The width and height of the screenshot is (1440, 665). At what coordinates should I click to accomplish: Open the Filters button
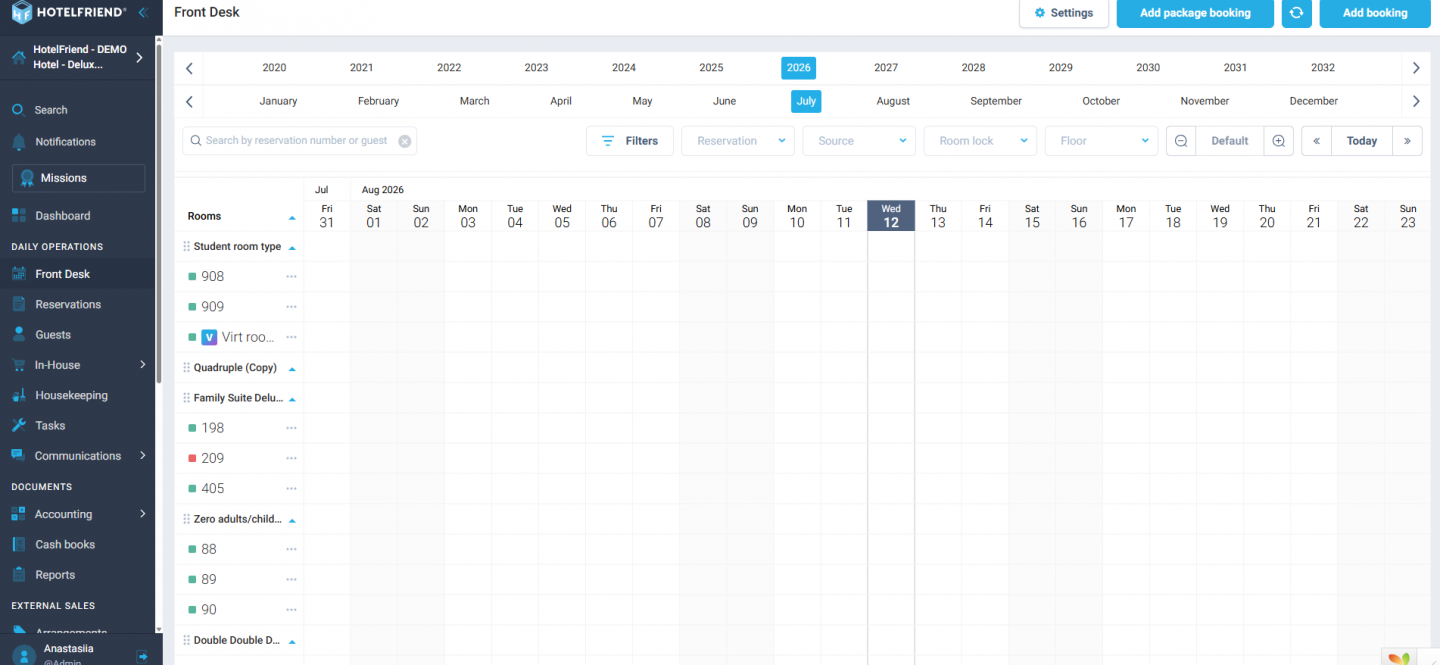[x=630, y=141]
